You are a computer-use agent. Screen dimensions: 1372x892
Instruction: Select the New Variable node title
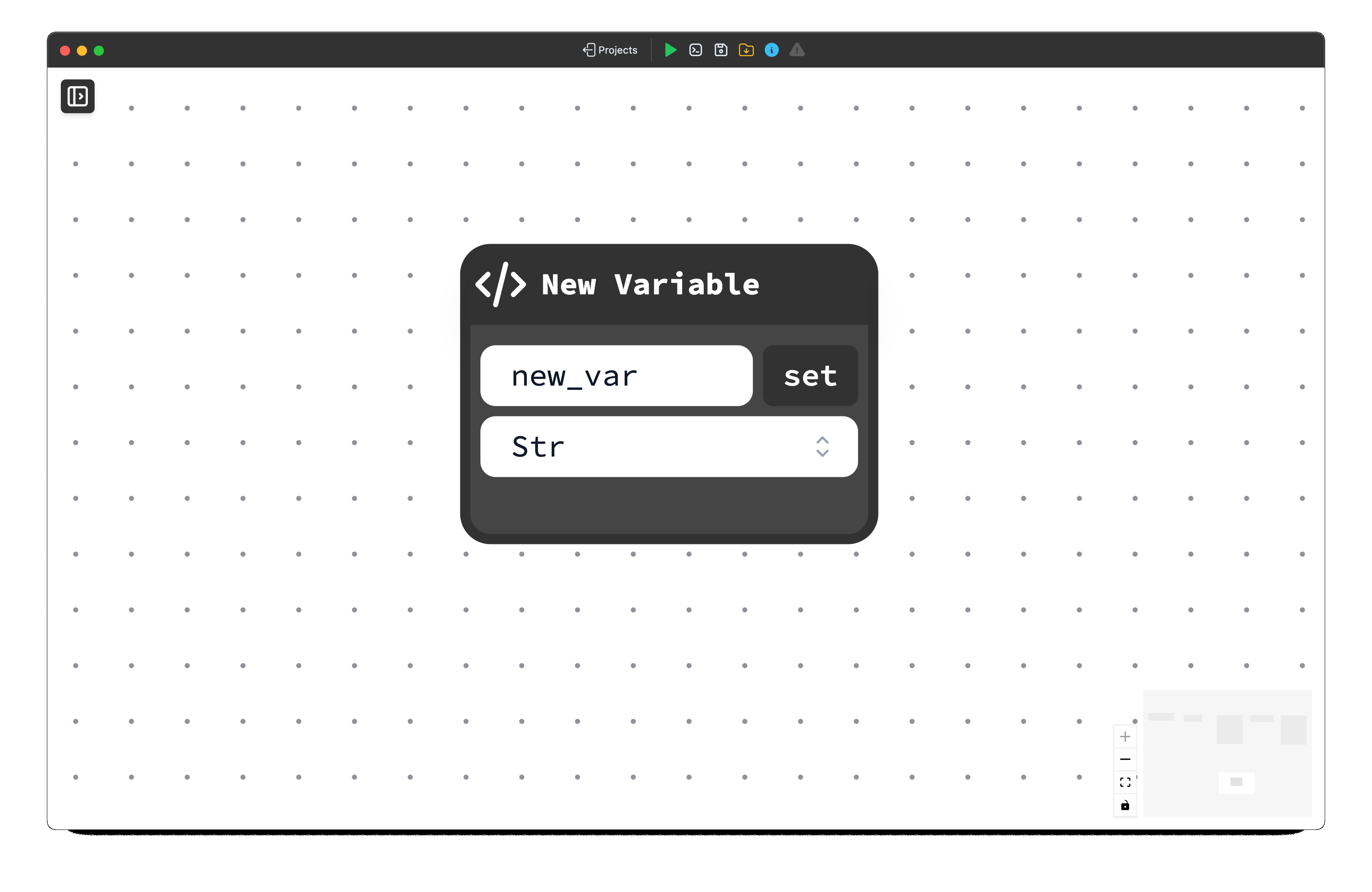[650, 284]
